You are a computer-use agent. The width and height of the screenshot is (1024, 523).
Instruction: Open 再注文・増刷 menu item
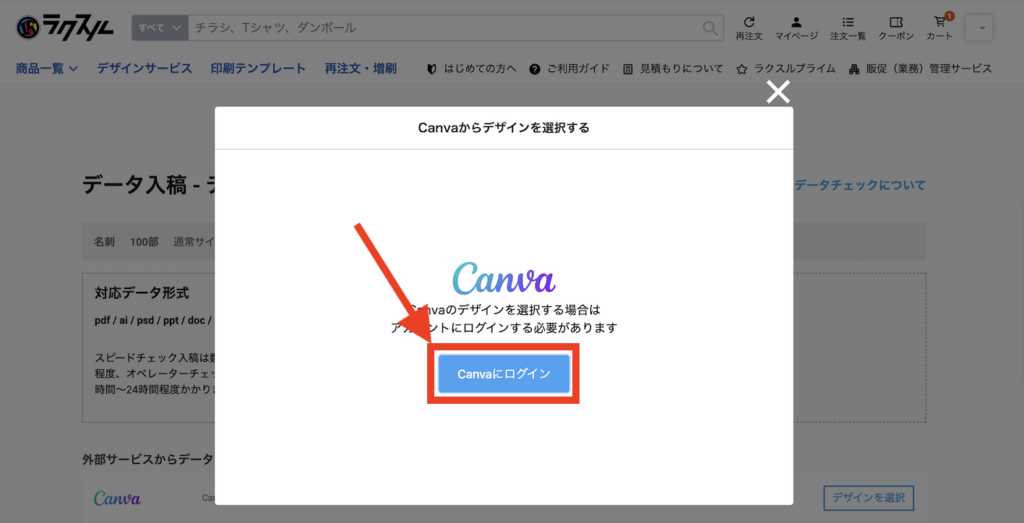(360, 69)
